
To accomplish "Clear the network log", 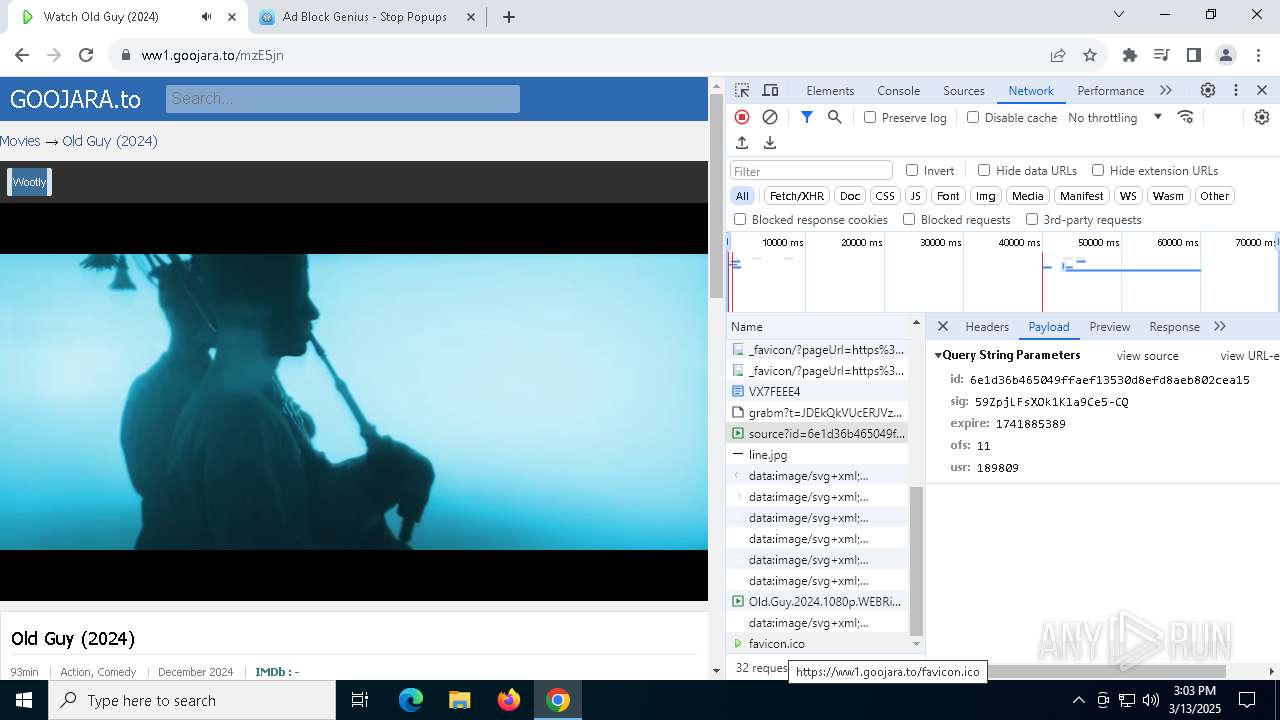I will pyautogui.click(x=770, y=117).
